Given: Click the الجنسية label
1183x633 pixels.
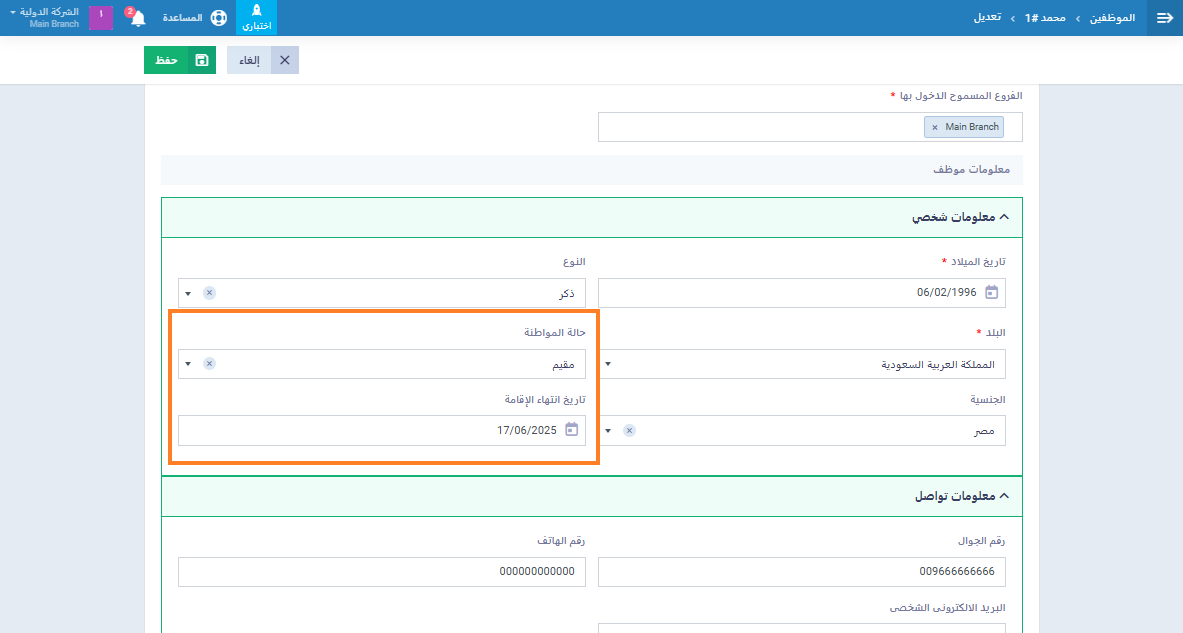Looking at the screenshot, I should click(x=988, y=399).
